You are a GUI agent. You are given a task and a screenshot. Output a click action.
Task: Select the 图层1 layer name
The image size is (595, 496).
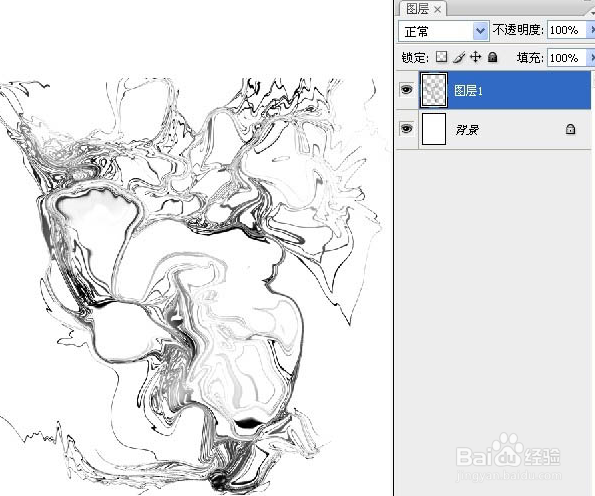pyautogui.click(x=468, y=91)
